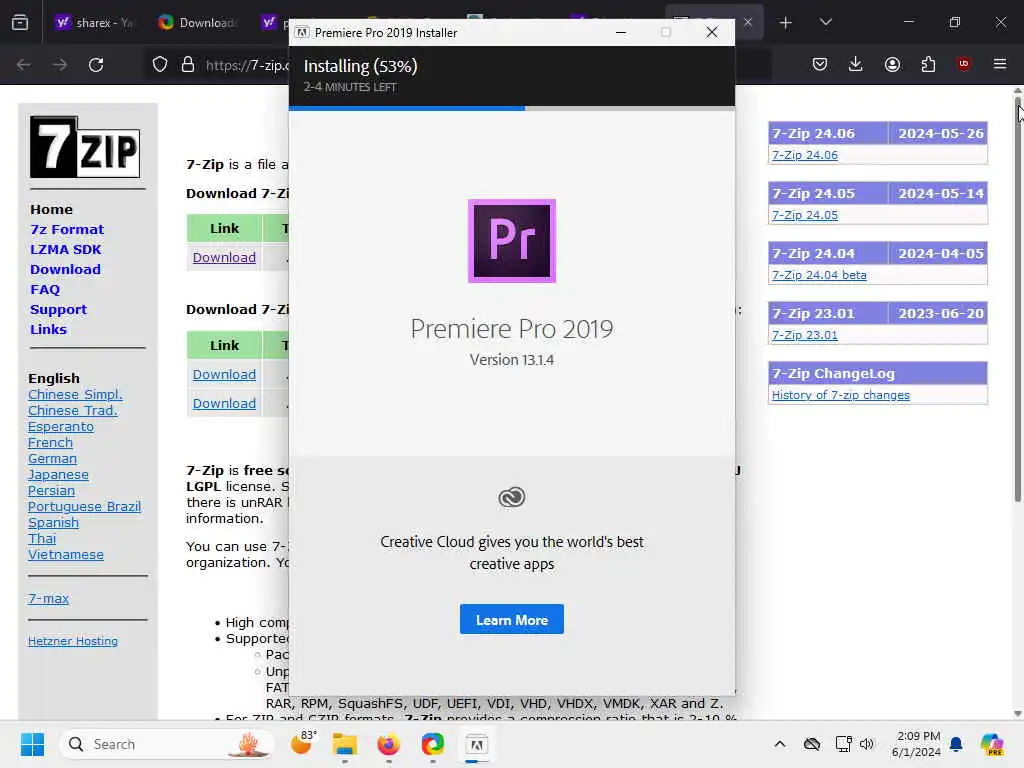Open 7-Zip 24.04 beta link
Viewport: 1024px width, 768px height.
coord(819,275)
